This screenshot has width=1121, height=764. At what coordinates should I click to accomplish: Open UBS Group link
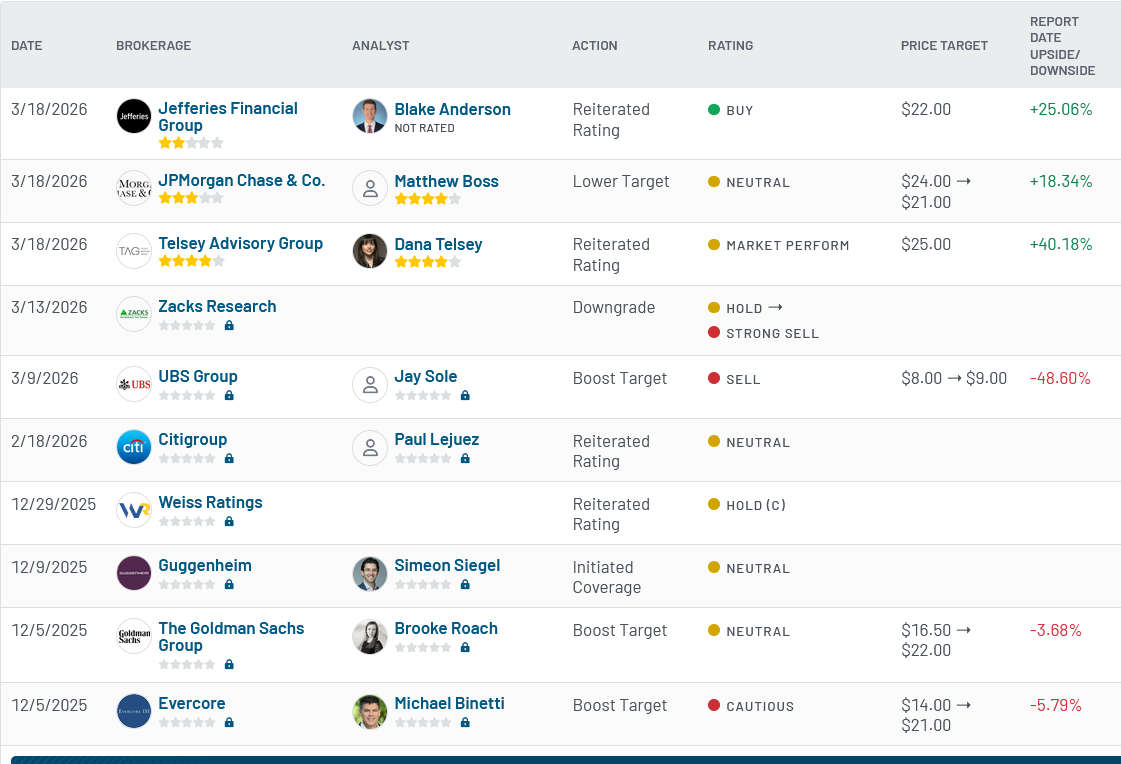click(x=198, y=376)
